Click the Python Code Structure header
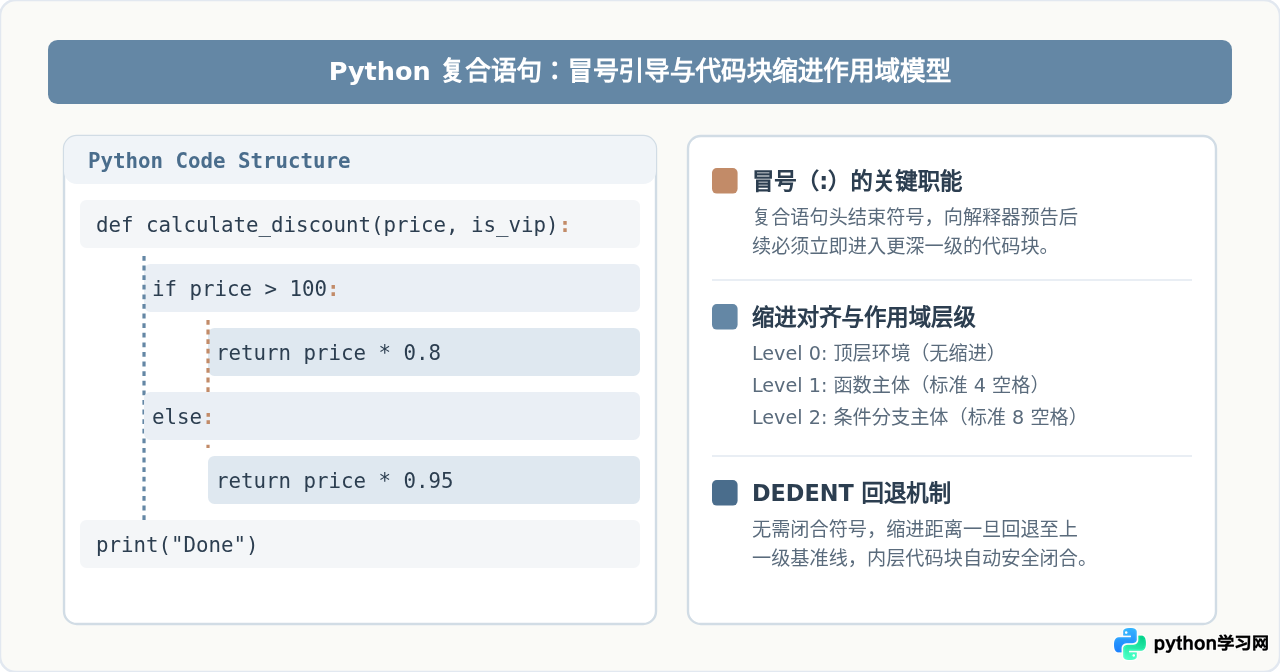 360,160
